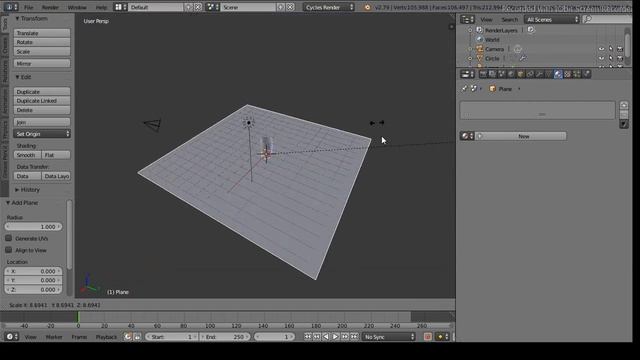The width and height of the screenshot is (640, 360).
Task: Open the Cycles Render engine dropdown
Action: 329,7
